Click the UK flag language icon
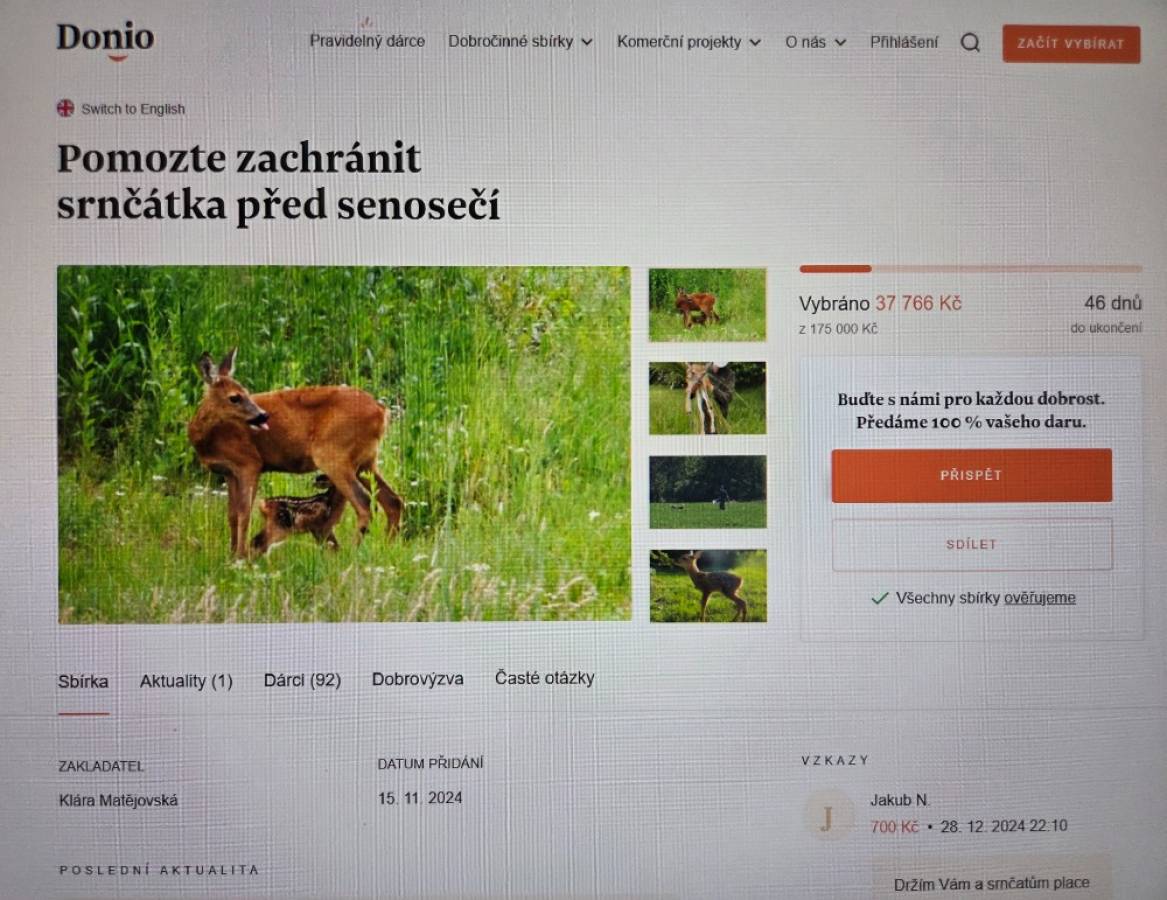The image size is (1167, 900). (65, 109)
